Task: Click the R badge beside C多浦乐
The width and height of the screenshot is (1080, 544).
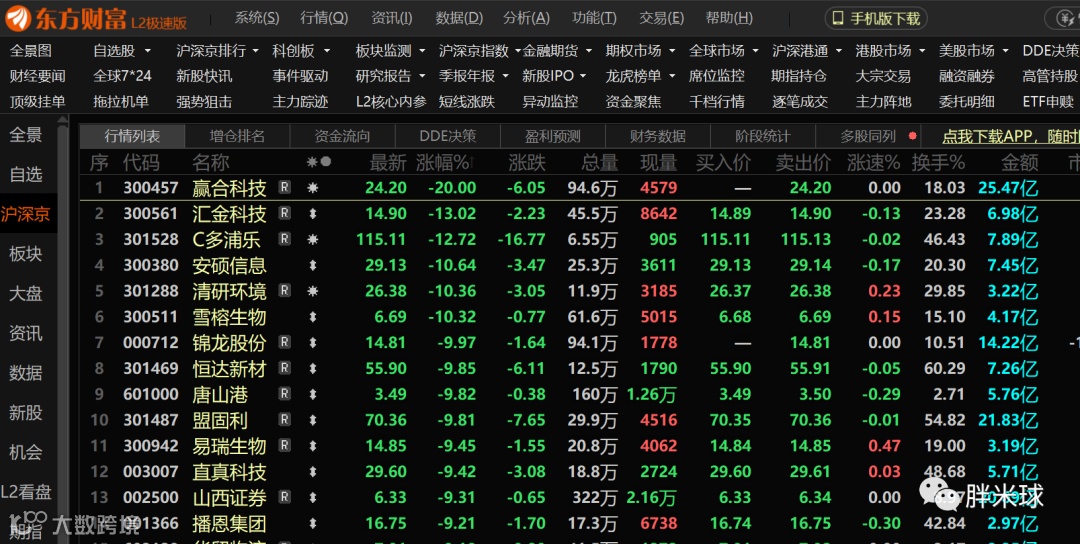Action: click(284, 239)
